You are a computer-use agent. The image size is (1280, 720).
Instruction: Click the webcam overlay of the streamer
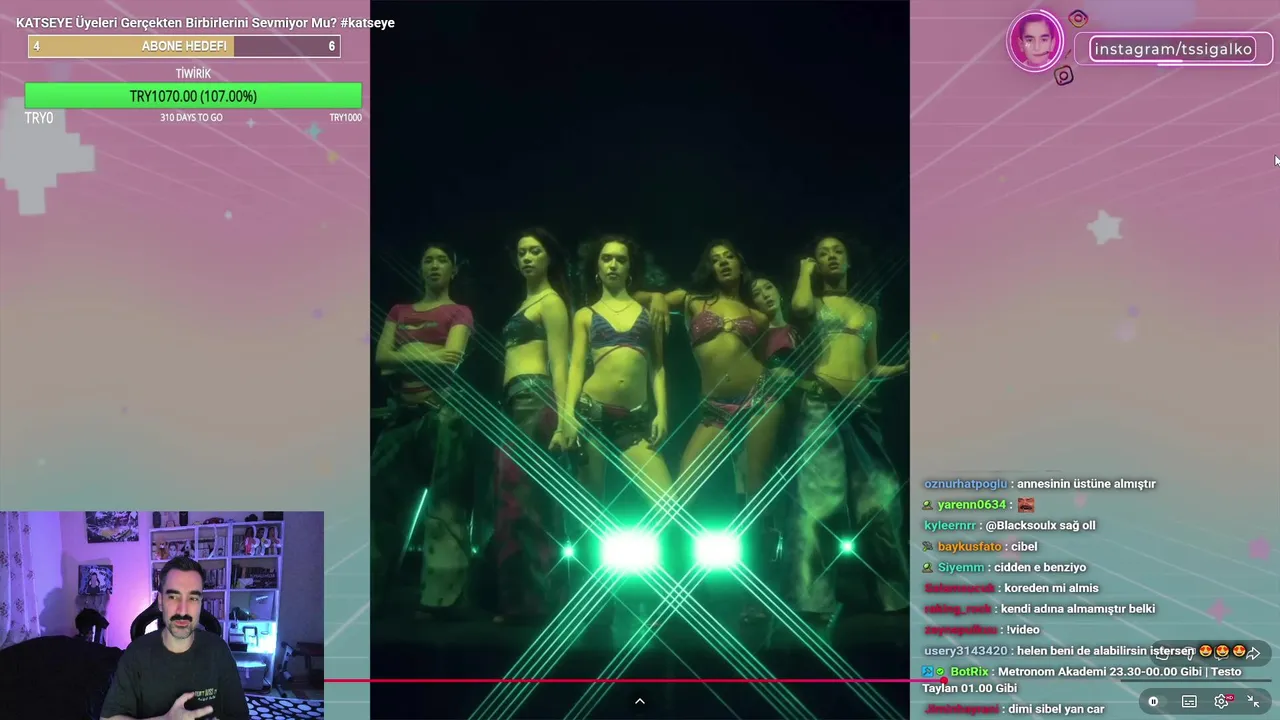click(162, 615)
